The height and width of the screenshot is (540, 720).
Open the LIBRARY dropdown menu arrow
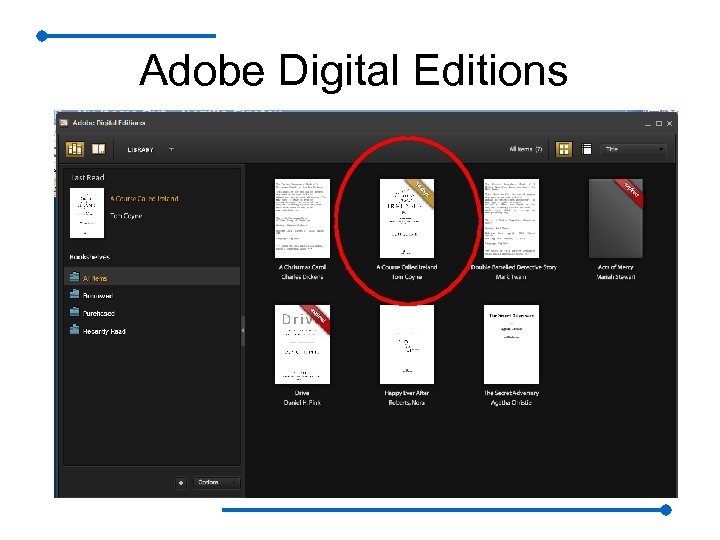(171, 149)
